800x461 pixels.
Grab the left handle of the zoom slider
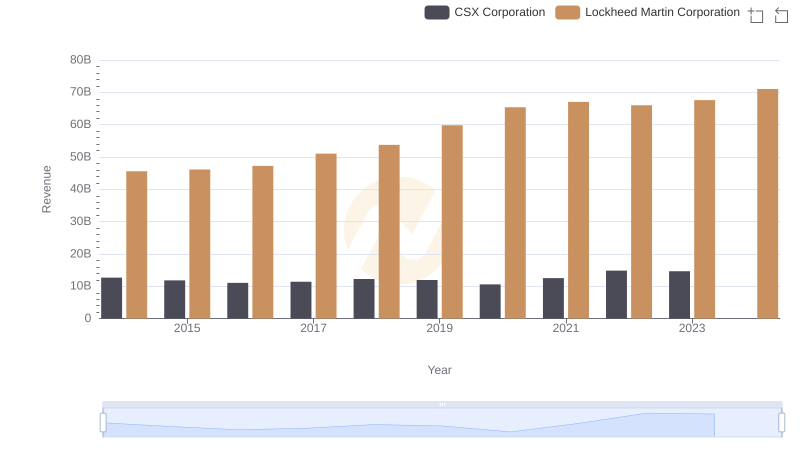(103, 423)
